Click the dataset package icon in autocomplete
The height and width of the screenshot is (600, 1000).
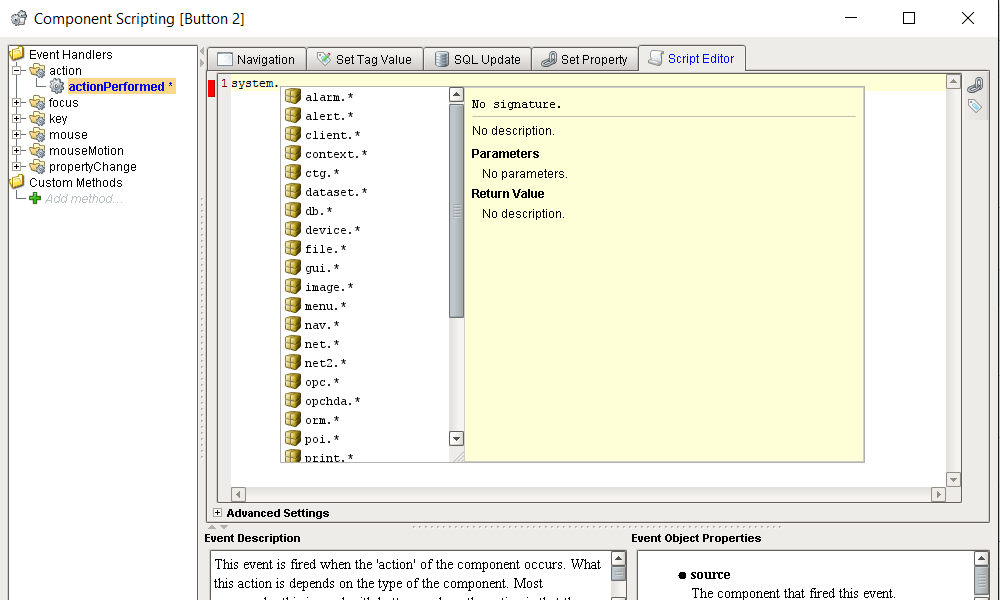click(x=293, y=191)
